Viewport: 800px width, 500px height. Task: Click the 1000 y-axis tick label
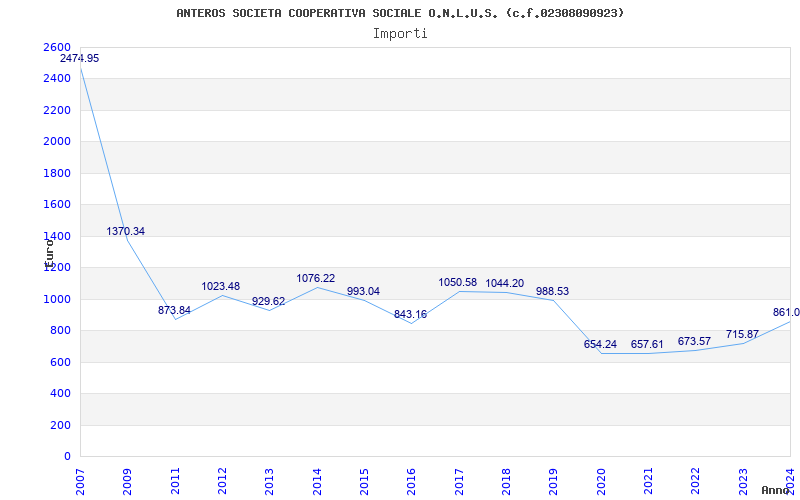coord(57,299)
